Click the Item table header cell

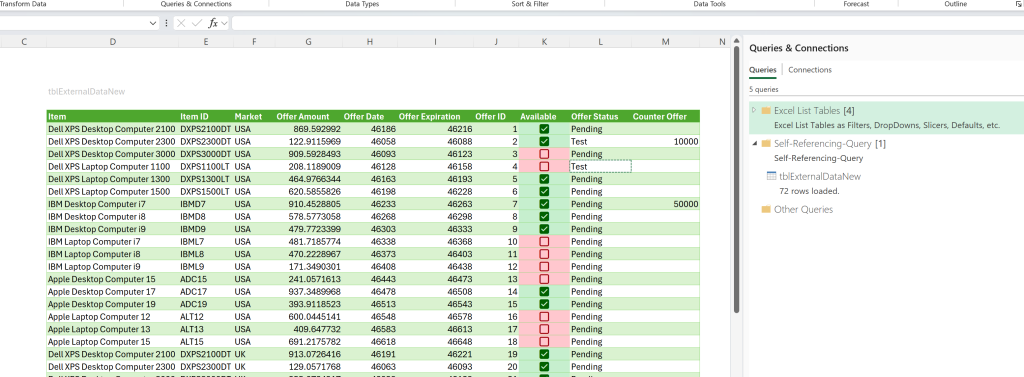pos(112,117)
